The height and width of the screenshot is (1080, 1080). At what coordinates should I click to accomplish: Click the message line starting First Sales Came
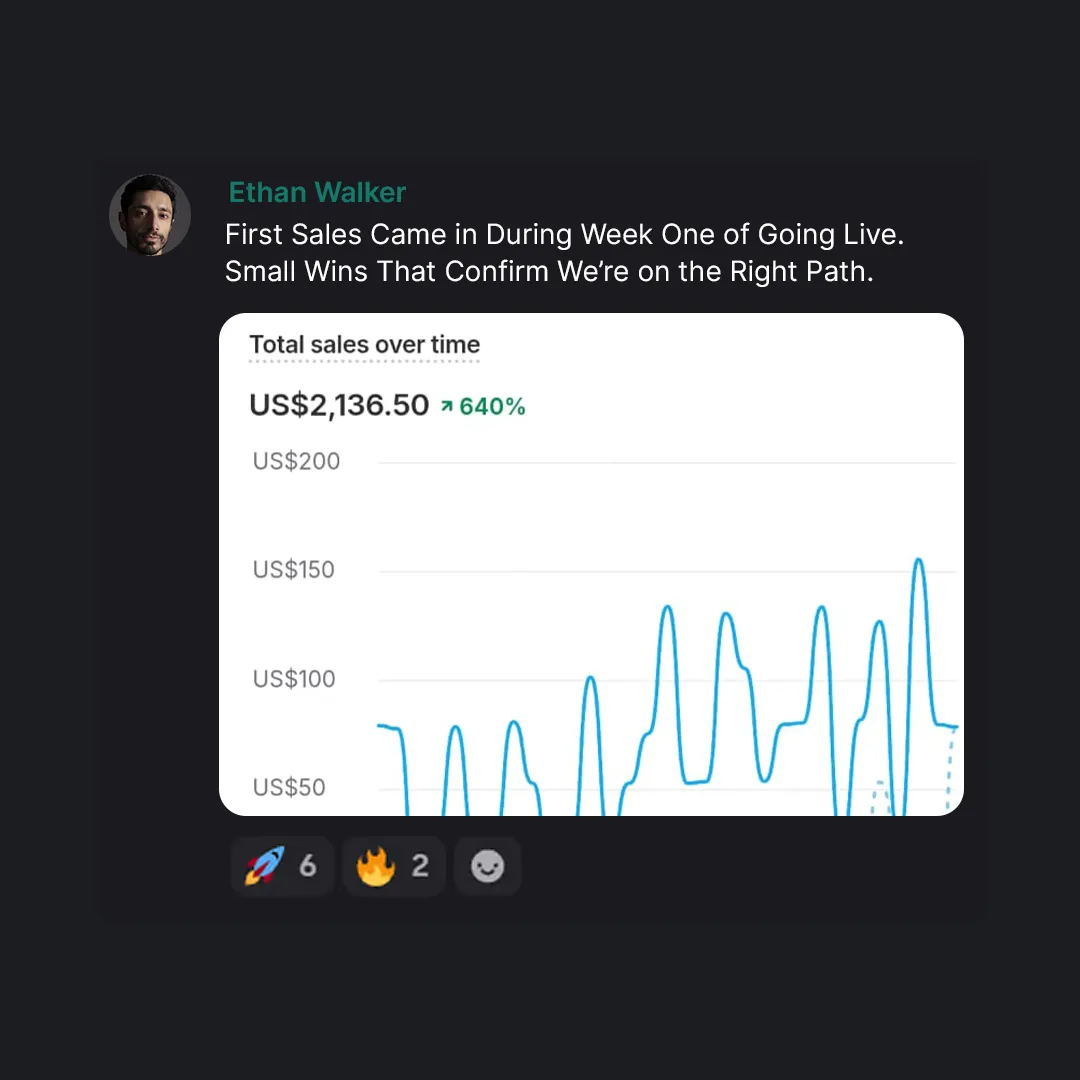[564, 234]
